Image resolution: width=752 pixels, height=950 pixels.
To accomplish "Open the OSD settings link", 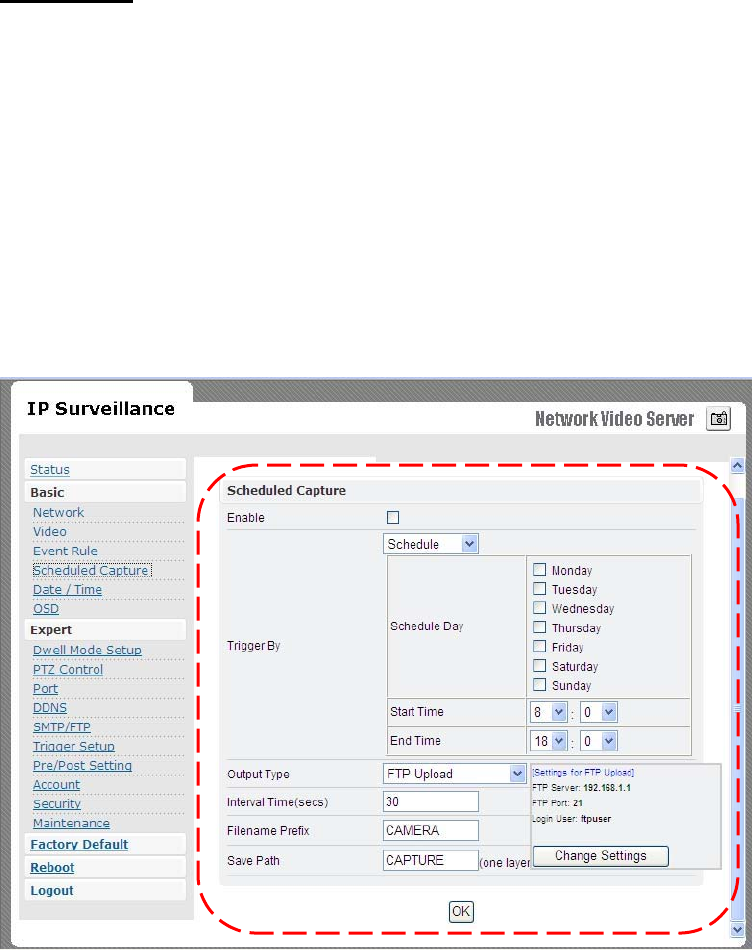I will (45, 609).
